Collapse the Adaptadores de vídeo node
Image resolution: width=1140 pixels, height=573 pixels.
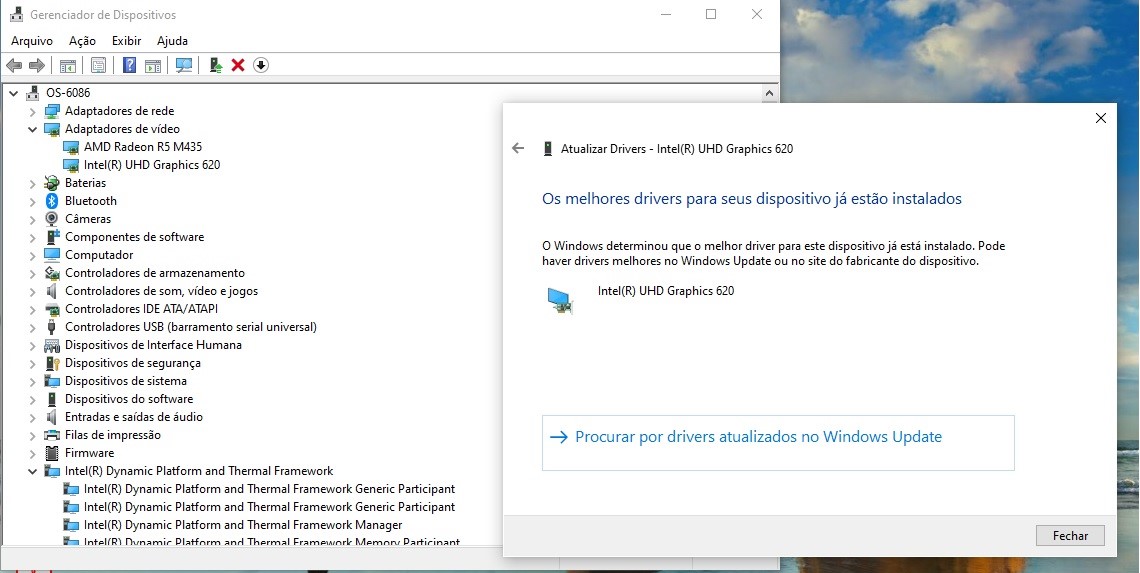tap(32, 129)
